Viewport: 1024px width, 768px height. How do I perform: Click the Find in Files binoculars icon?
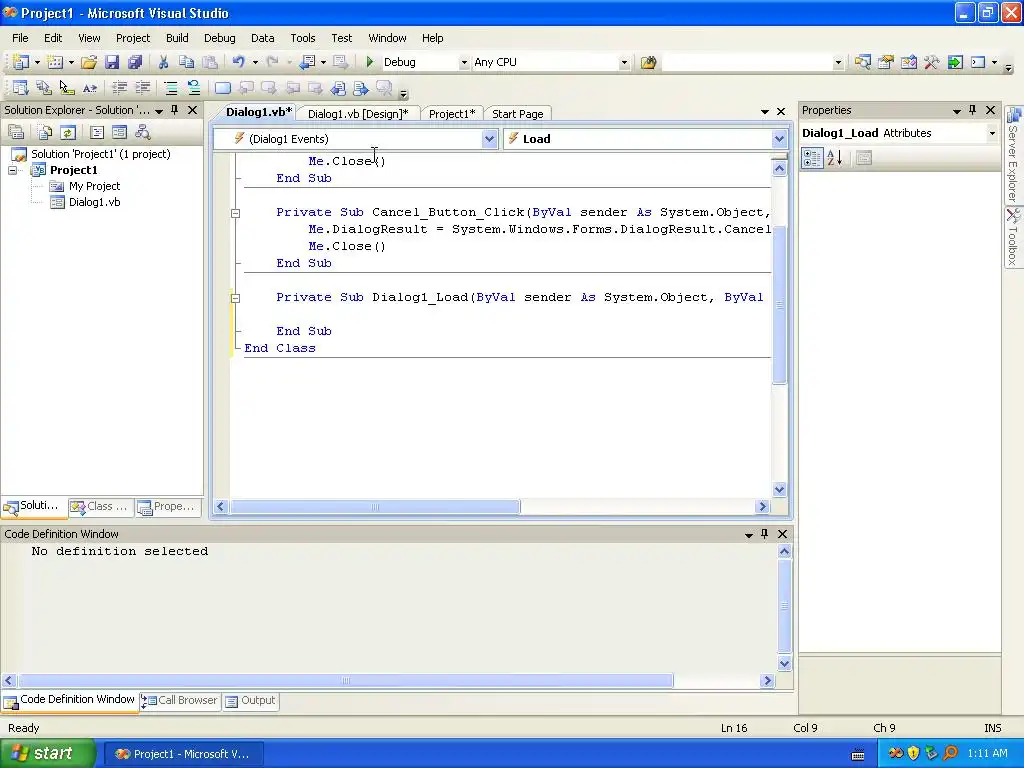648,62
